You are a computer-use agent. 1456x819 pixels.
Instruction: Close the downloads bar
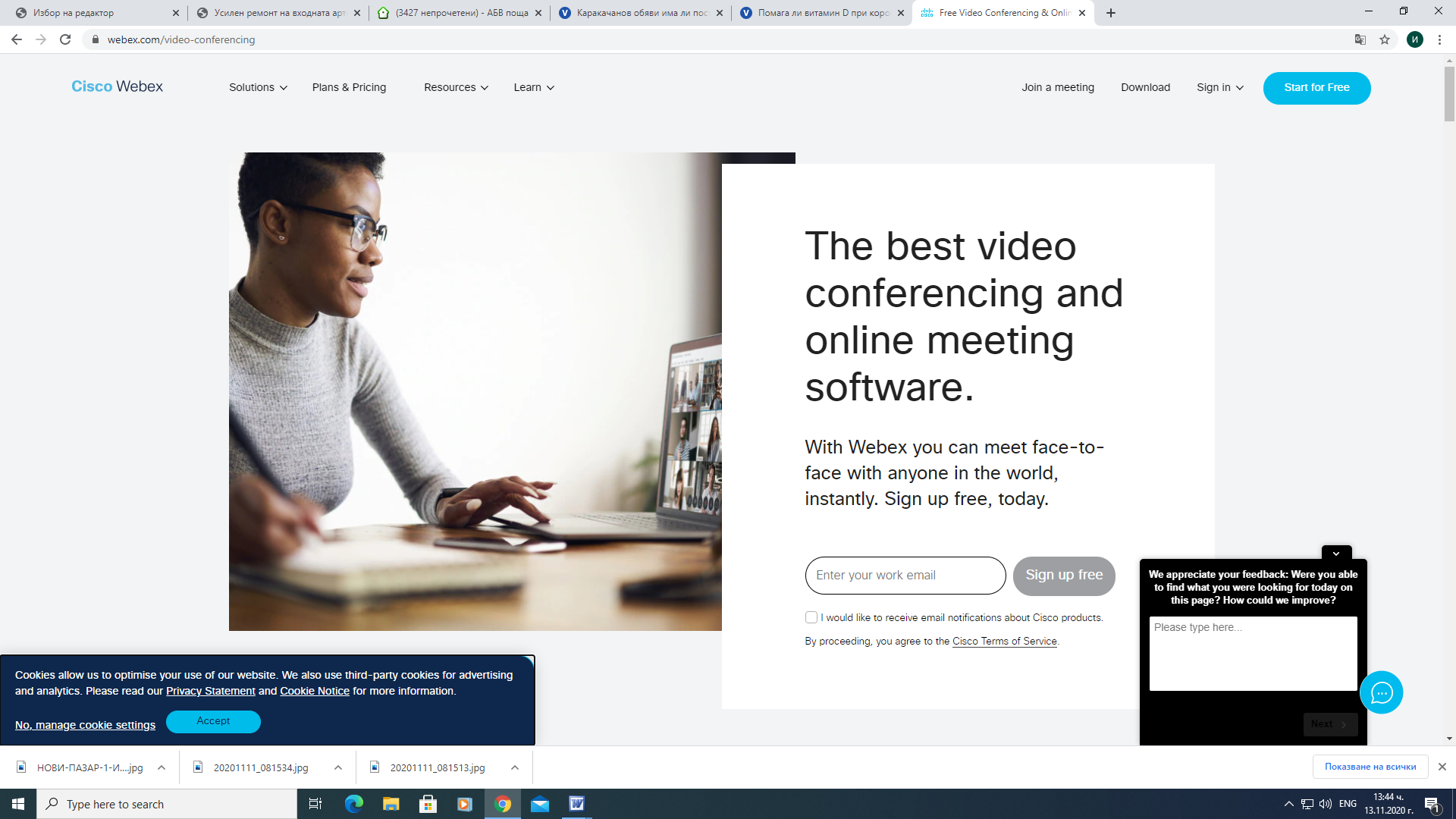click(1442, 767)
